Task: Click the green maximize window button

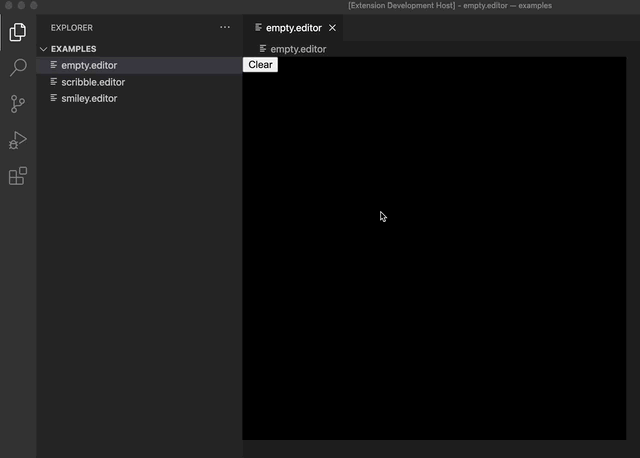Action: 34,5
